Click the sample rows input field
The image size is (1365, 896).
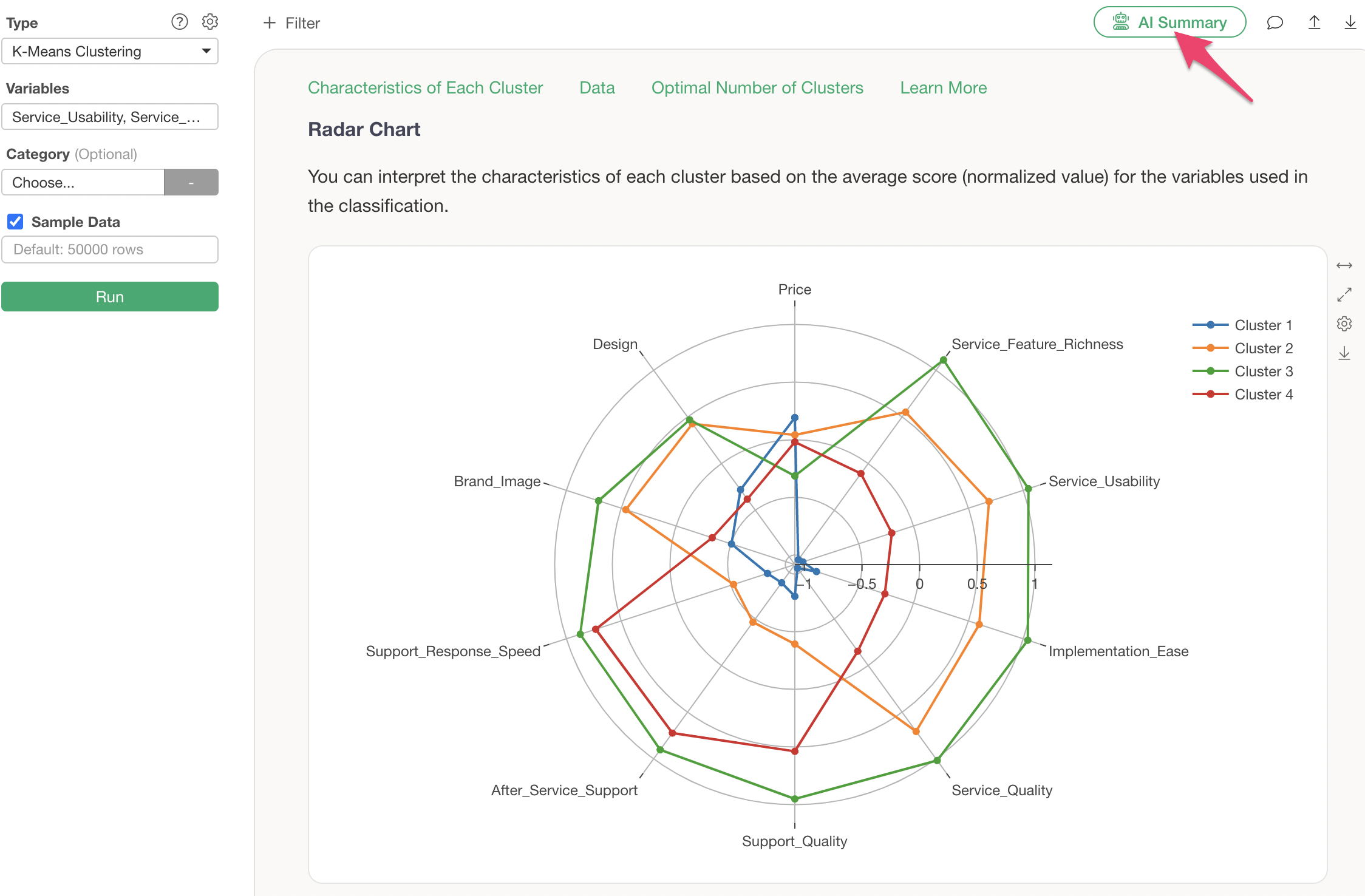pyautogui.click(x=110, y=249)
